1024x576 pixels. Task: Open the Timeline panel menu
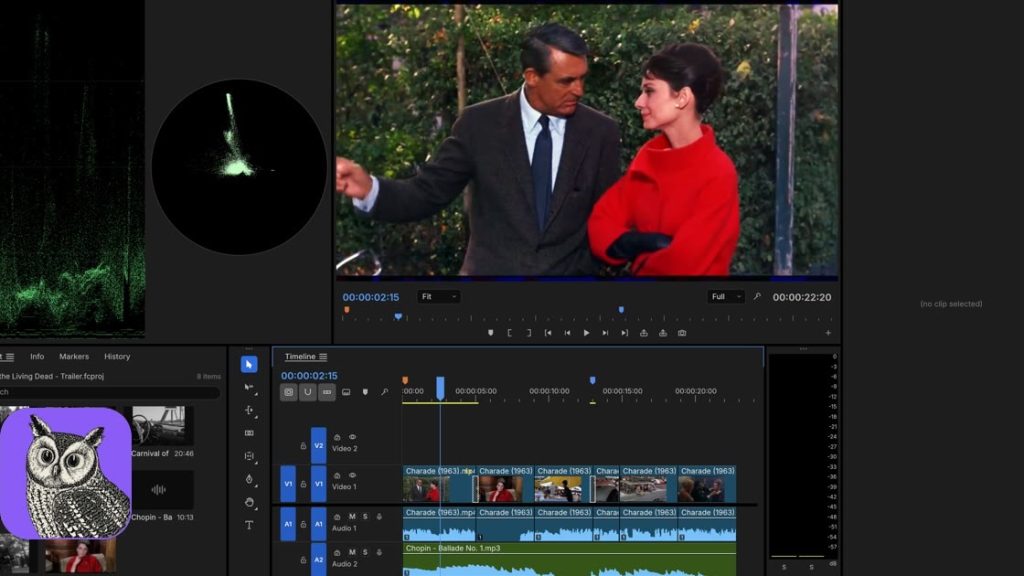[x=323, y=357]
